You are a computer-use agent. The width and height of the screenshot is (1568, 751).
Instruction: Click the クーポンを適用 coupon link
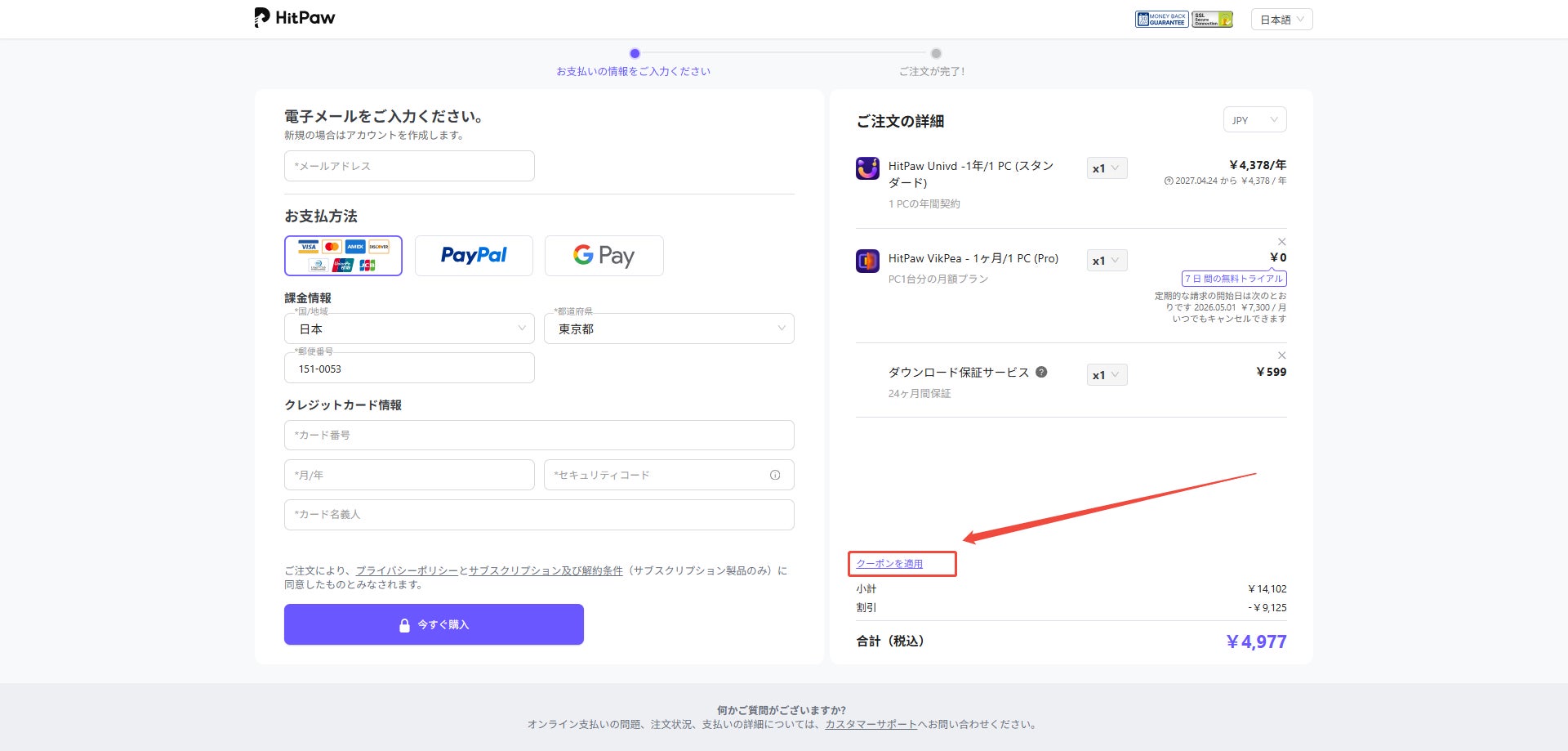[889, 564]
